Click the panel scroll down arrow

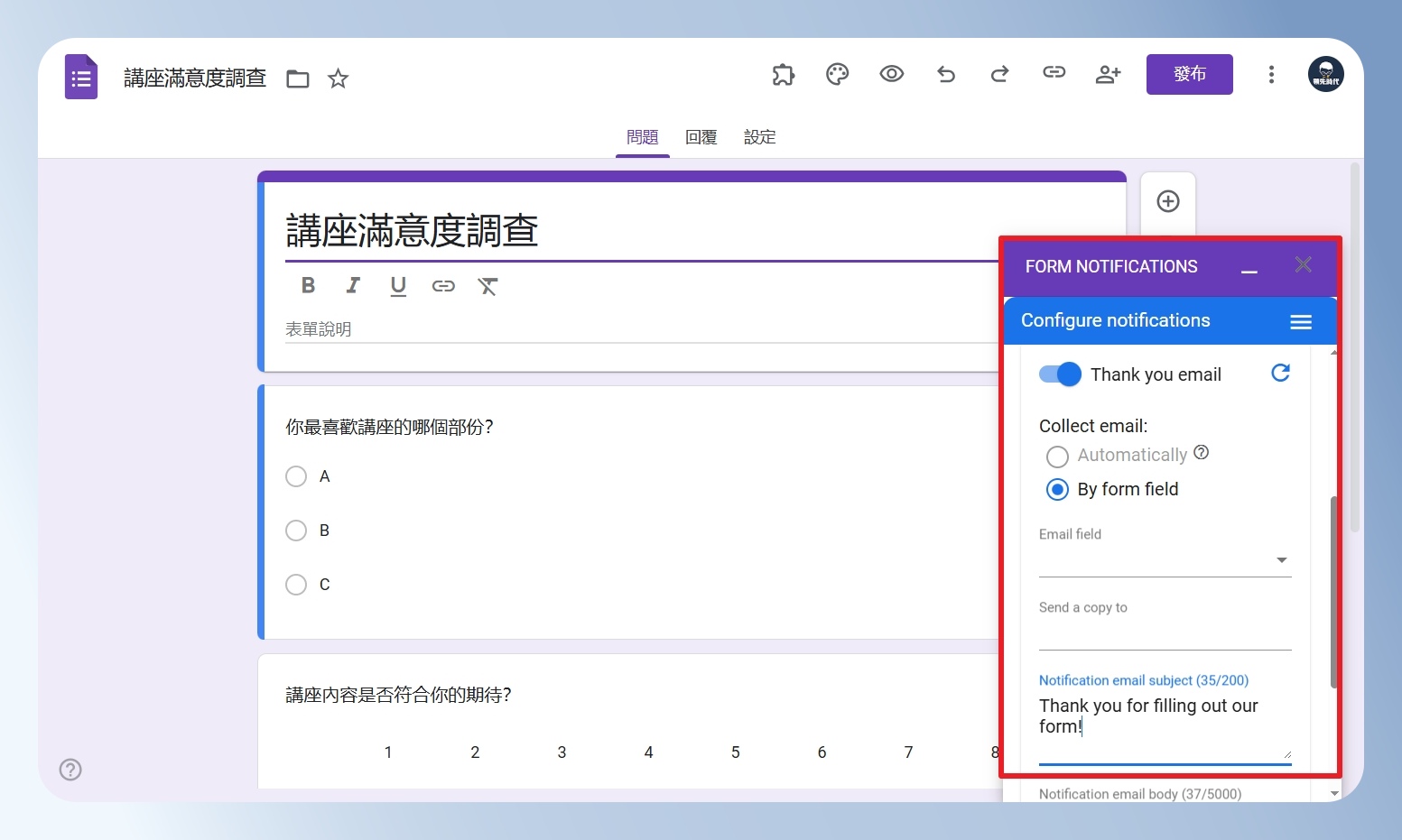[1334, 794]
